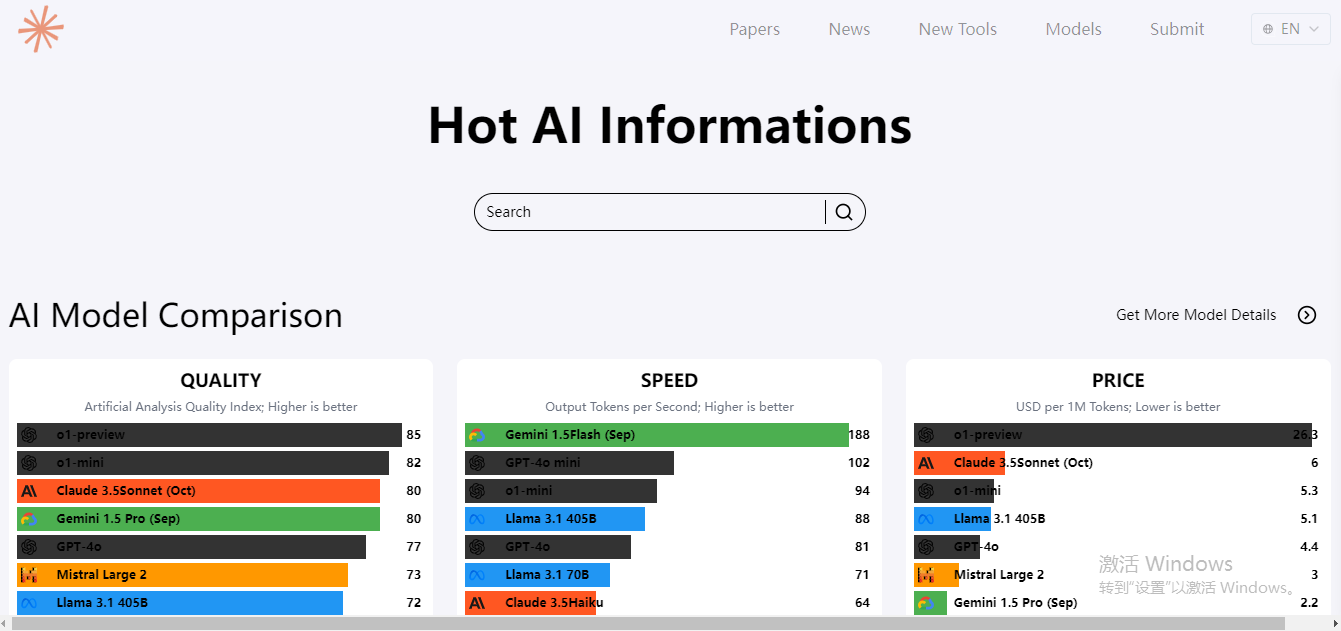The width and height of the screenshot is (1341, 631).
Task: Click the price value 5.3
Action: pyautogui.click(x=1309, y=491)
